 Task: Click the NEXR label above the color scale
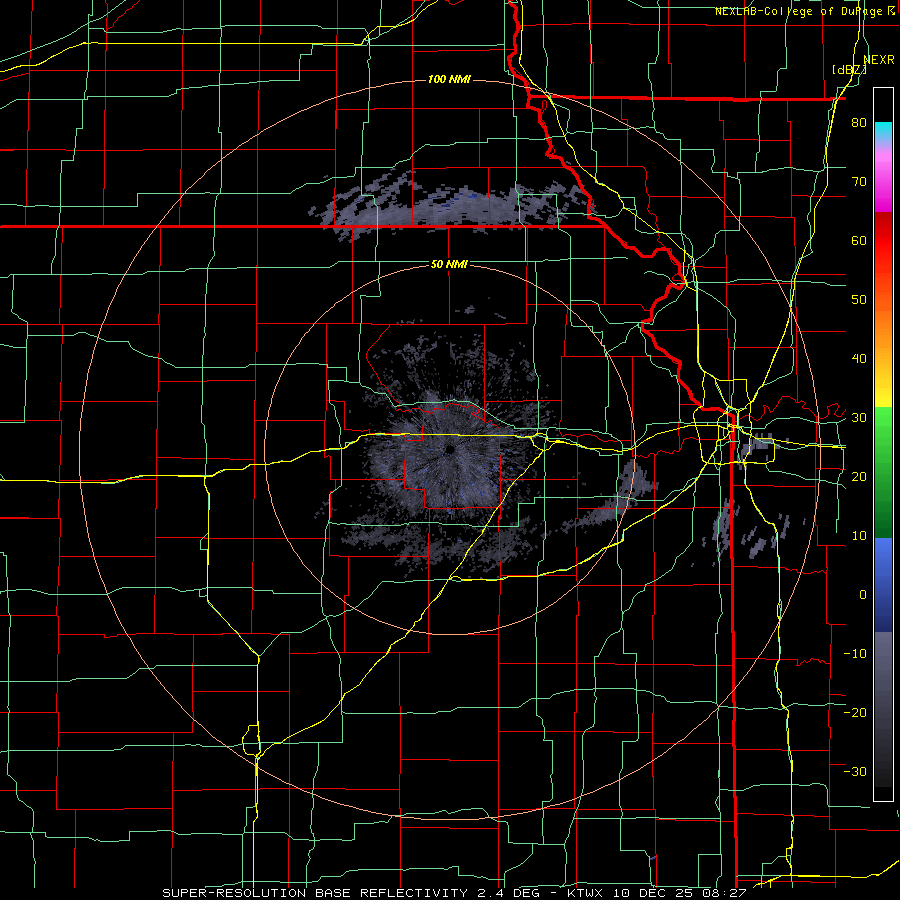tap(879, 60)
